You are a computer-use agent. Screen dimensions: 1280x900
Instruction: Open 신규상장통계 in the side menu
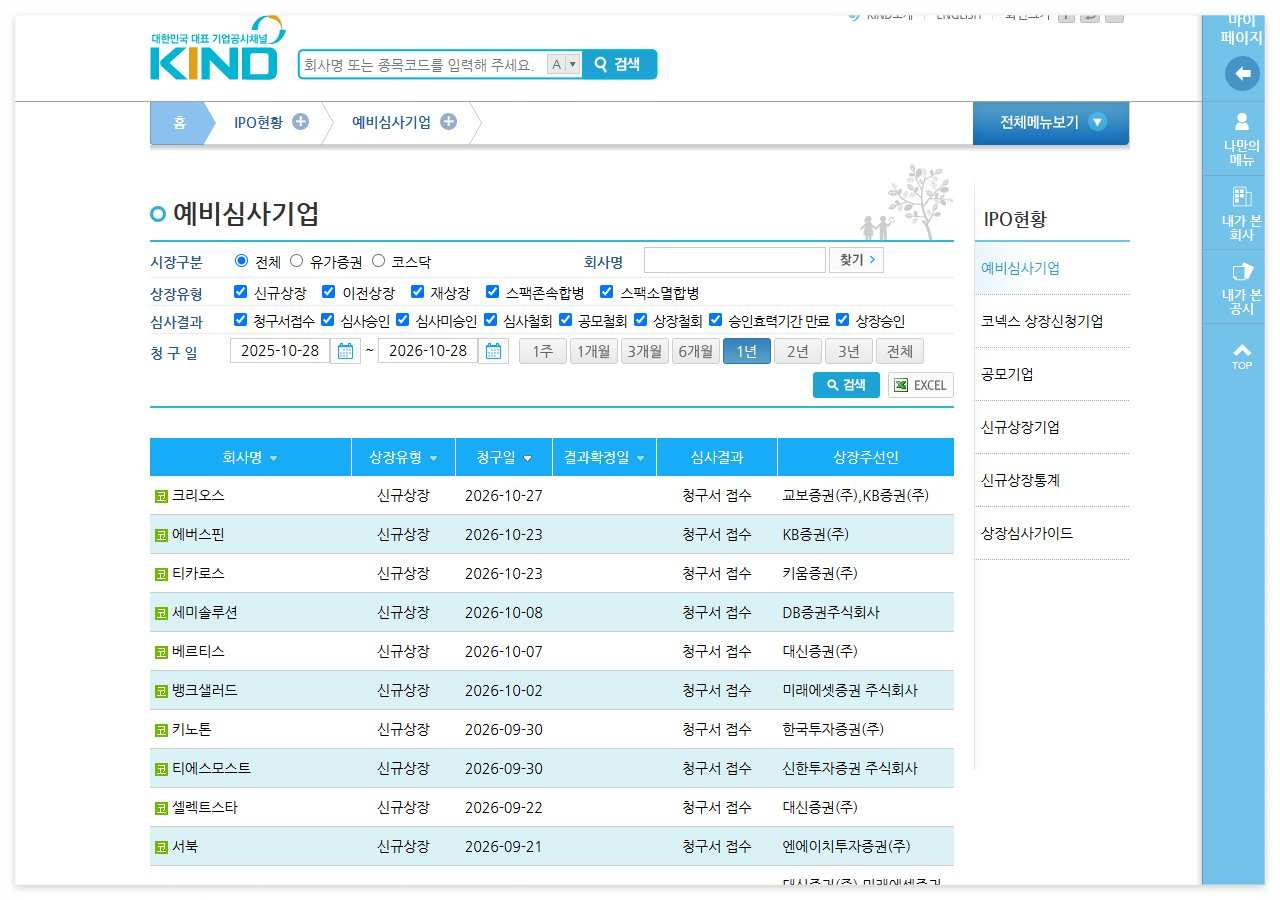pyautogui.click(x=1021, y=480)
